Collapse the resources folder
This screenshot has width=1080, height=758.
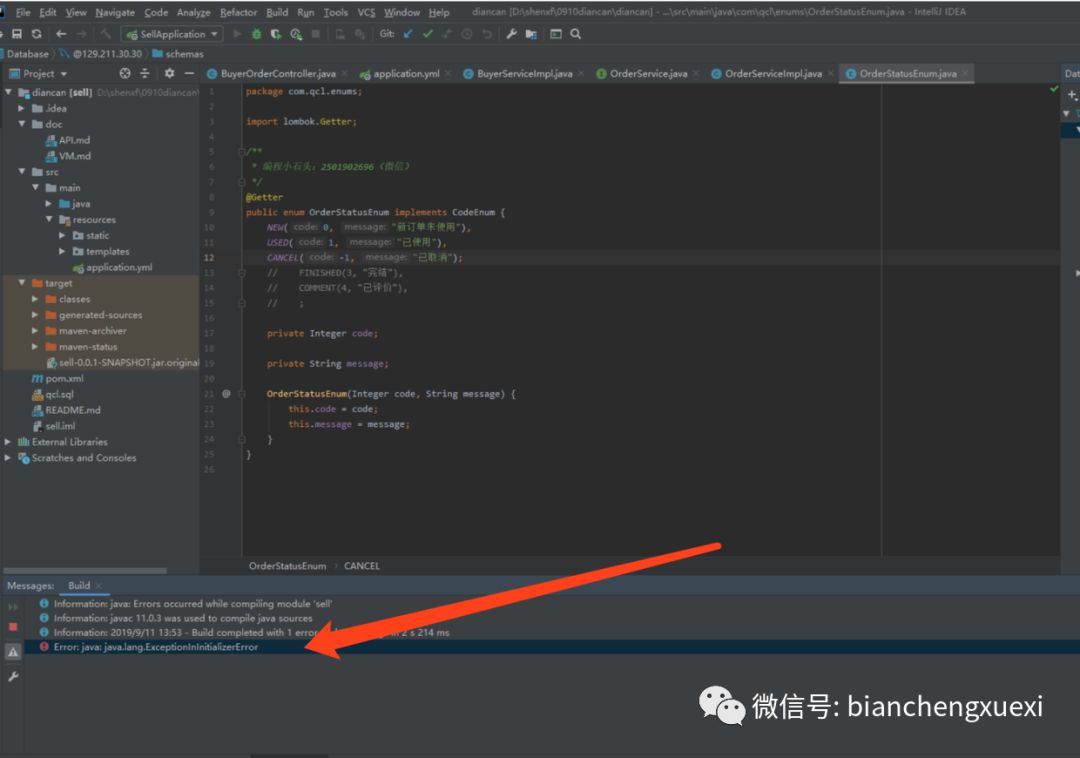point(49,219)
